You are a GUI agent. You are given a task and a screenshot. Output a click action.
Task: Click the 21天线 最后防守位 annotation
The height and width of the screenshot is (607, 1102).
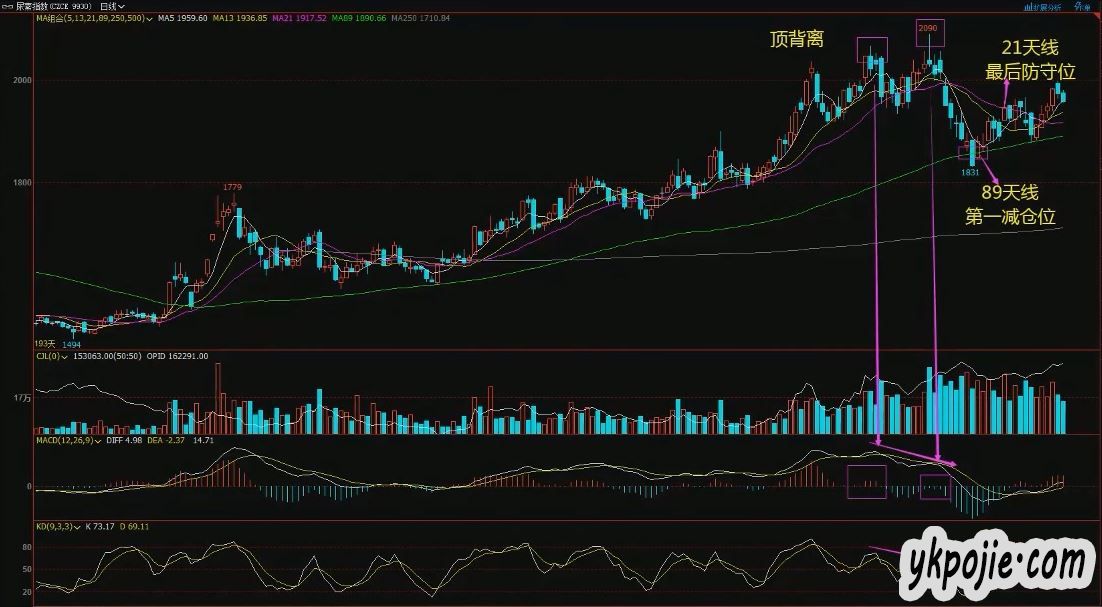pos(1030,60)
